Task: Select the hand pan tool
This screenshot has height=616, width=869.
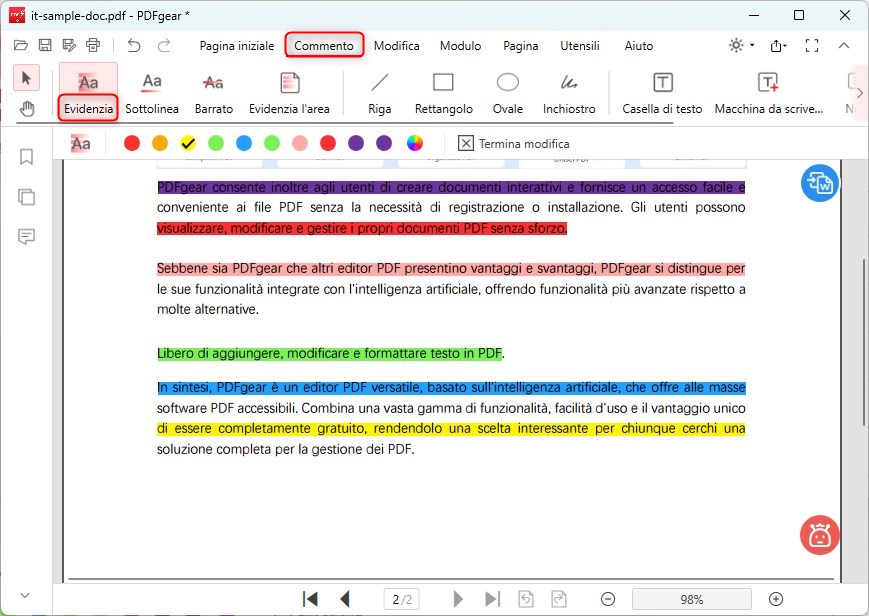Action: tap(26, 107)
